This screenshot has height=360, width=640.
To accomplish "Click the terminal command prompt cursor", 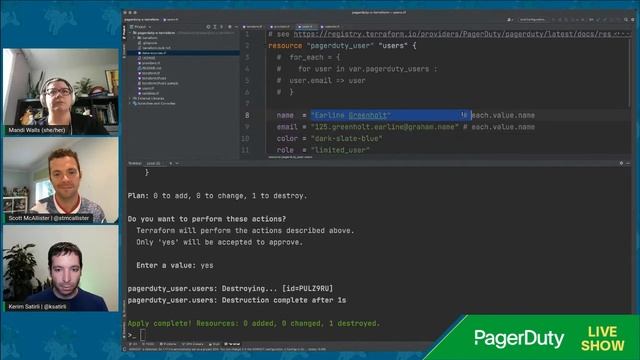I will click(142, 335).
